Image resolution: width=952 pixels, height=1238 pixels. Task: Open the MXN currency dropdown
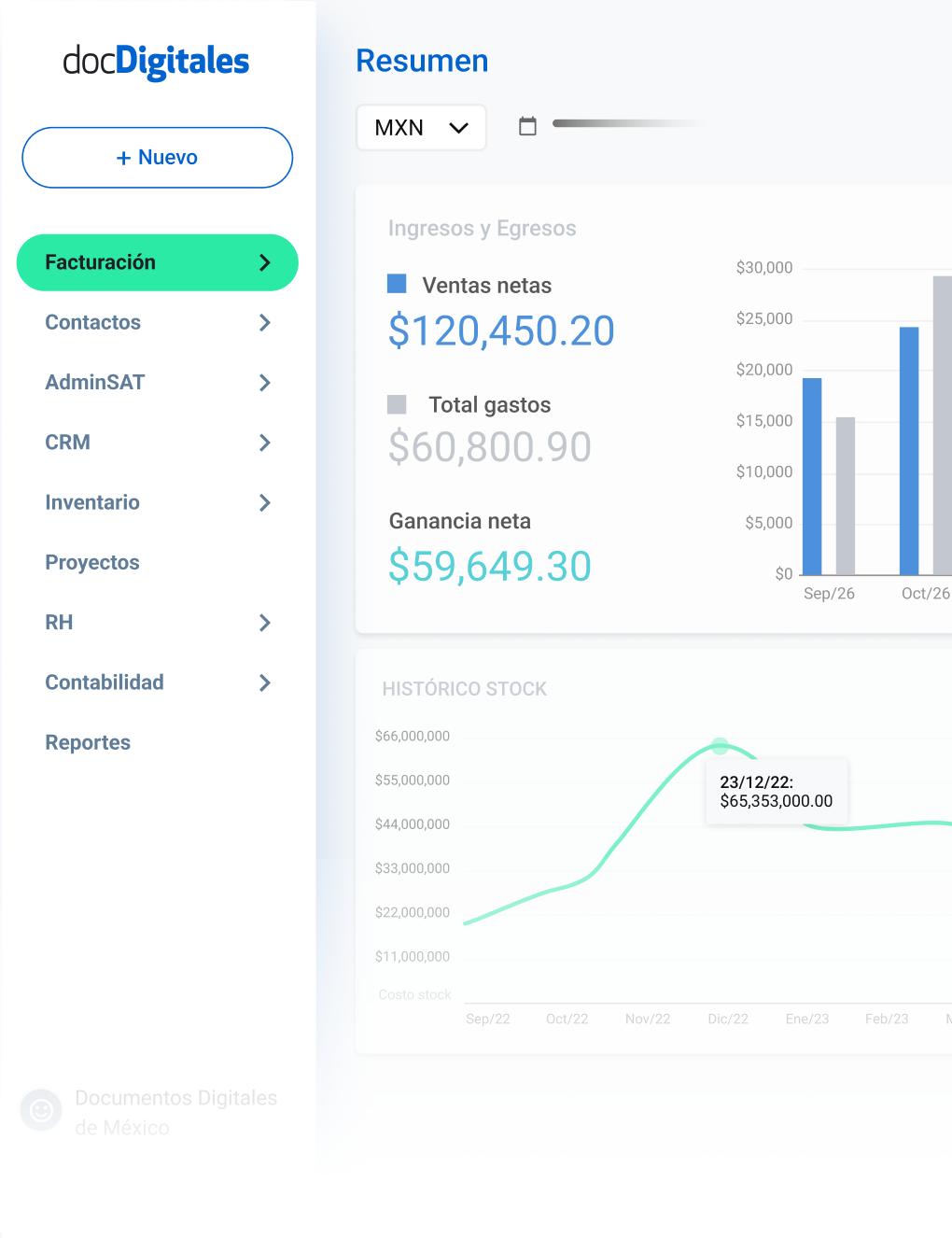(421, 127)
